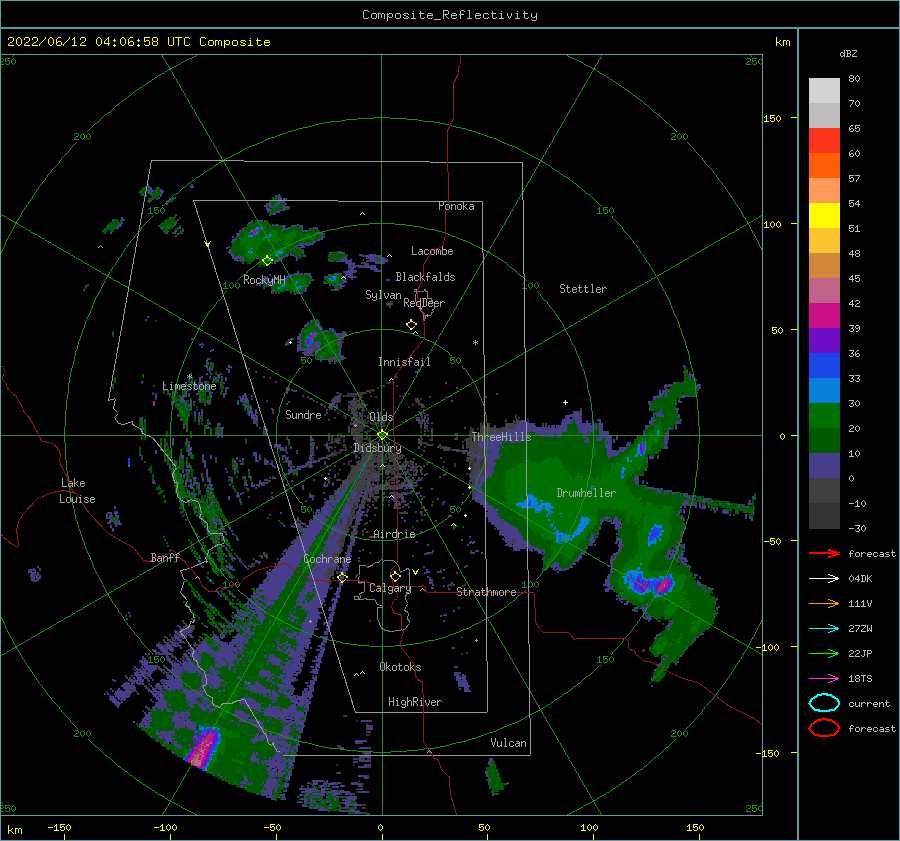Click the RockyMH label
The width and height of the screenshot is (900, 841).
tap(264, 280)
